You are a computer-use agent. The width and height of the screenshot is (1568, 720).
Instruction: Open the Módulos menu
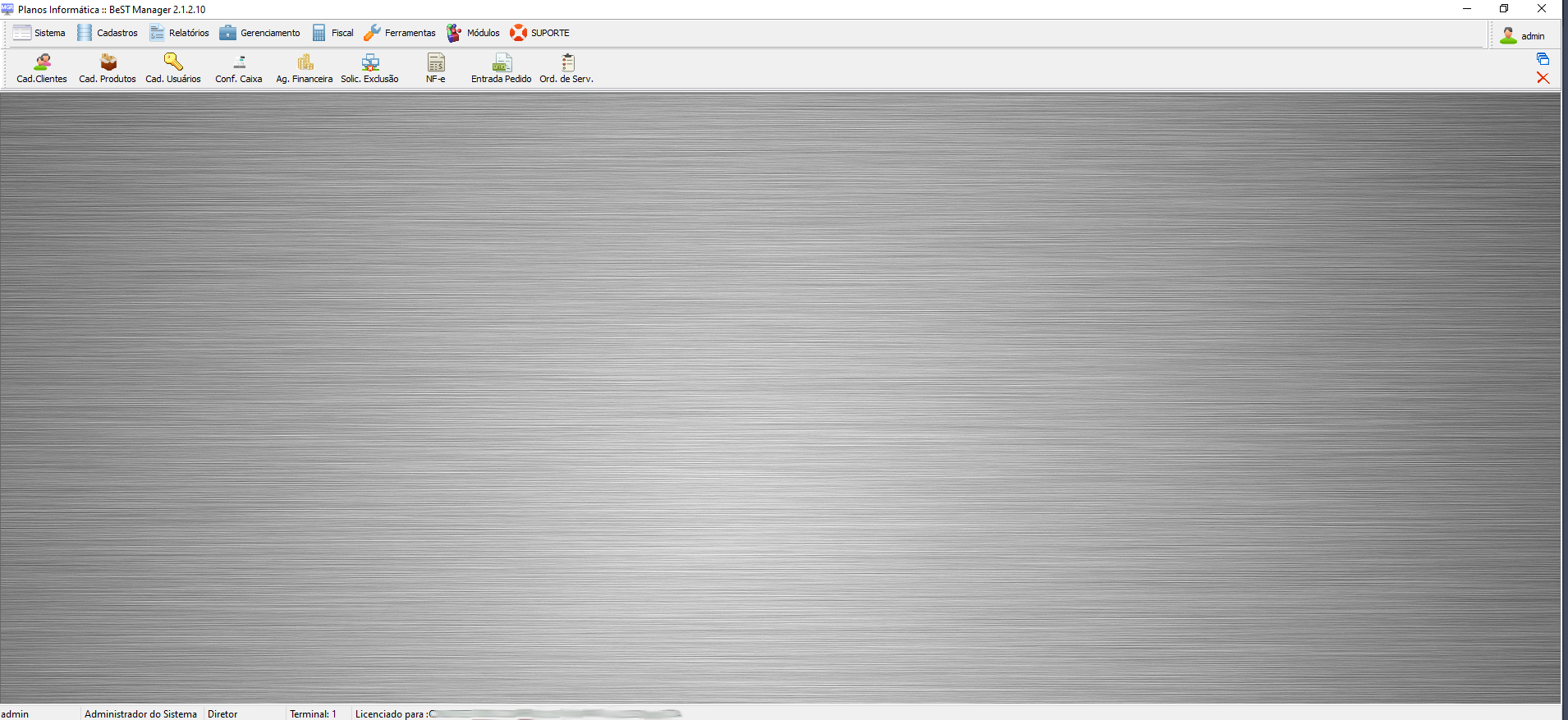[474, 33]
